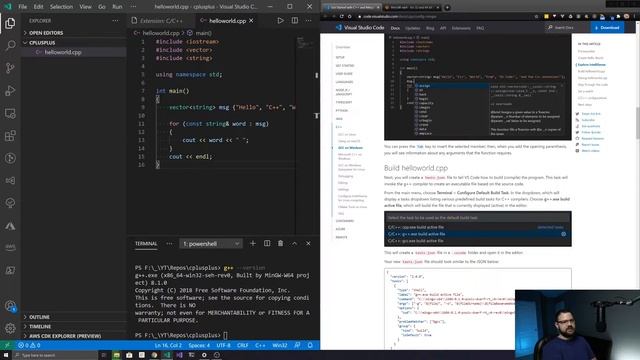Open the Selection menu
Screen dimensions: 640x360
pos(61,7)
